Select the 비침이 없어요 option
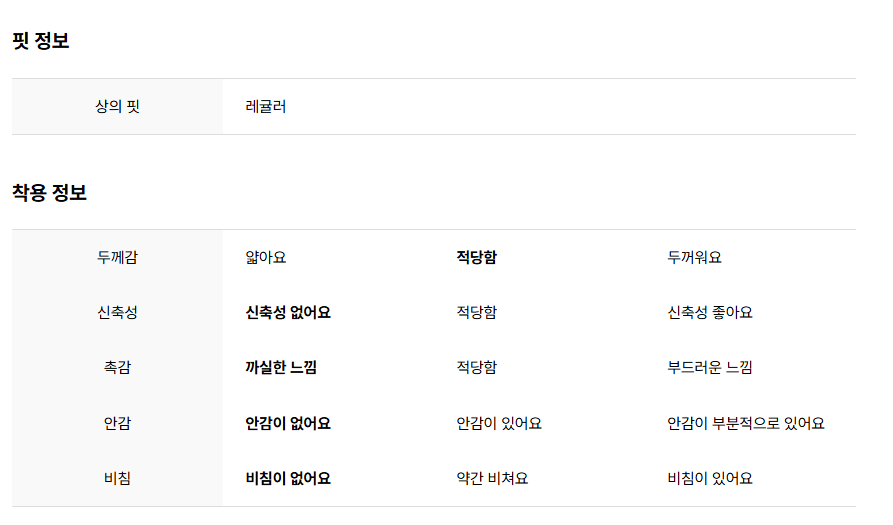The image size is (893, 525). (x=288, y=479)
